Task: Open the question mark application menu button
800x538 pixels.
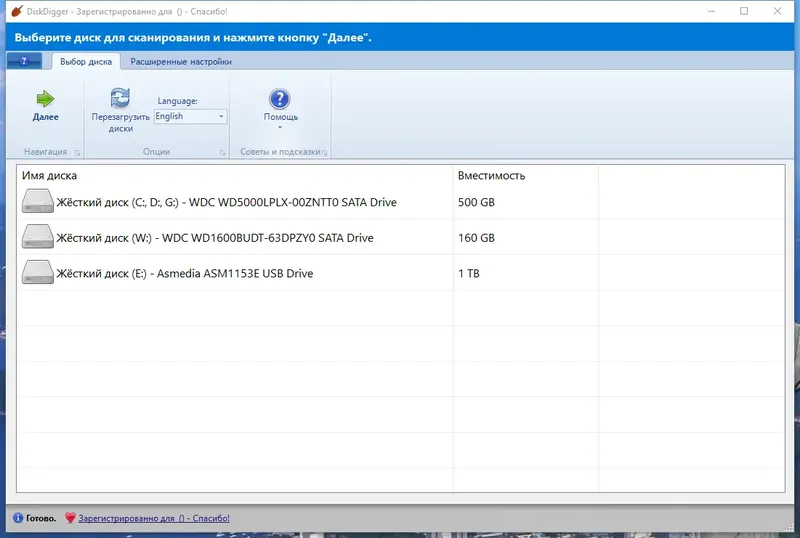Action: tap(24, 61)
